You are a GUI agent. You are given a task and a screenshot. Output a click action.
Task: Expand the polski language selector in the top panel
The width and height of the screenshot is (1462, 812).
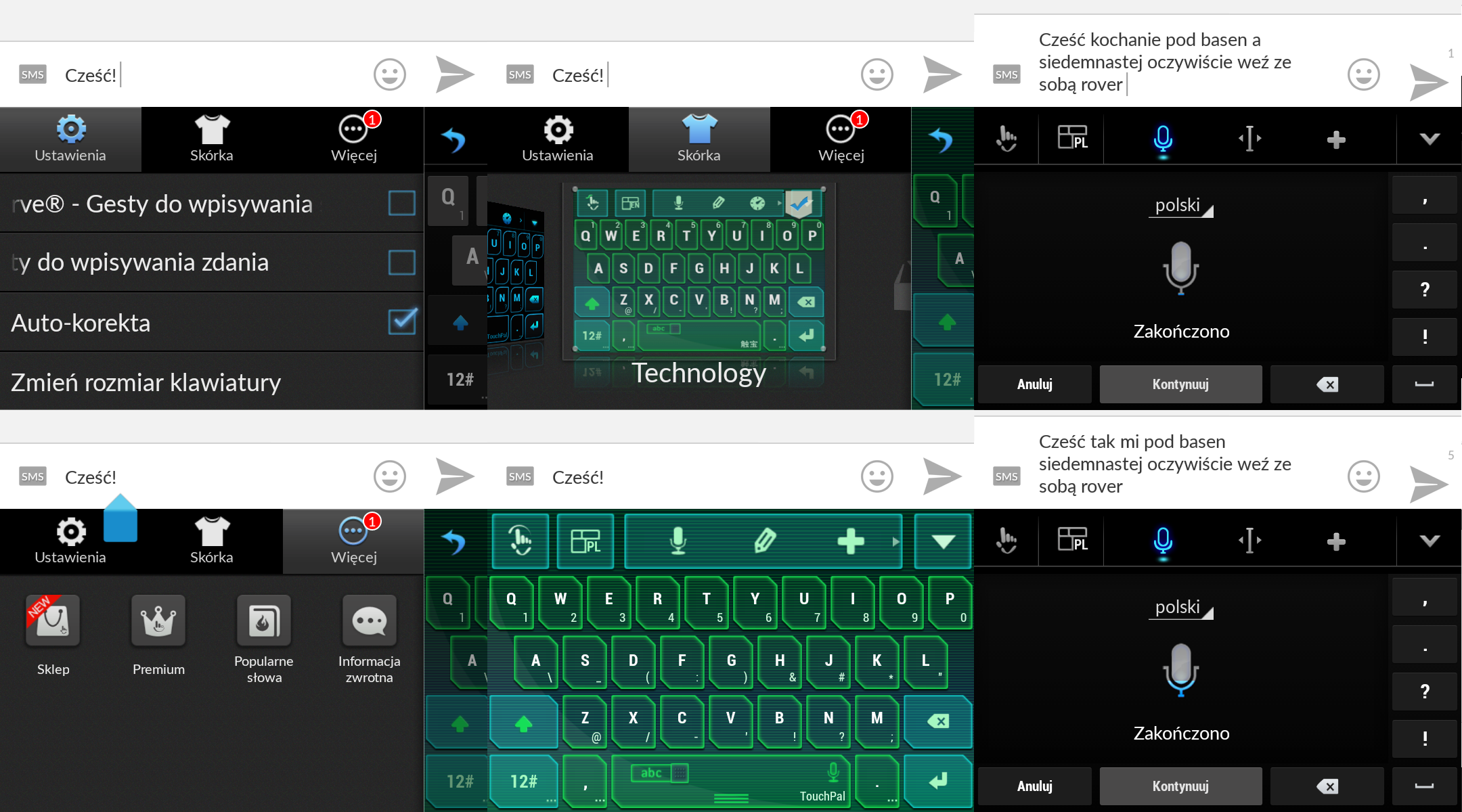coord(1181,206)
